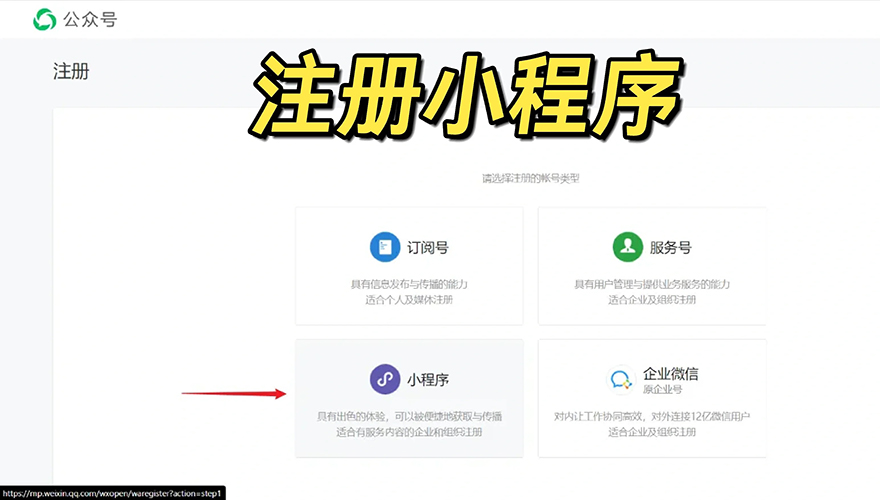This screenshot has width=880, height=500.
Task: Click the green WeChat Official Account logo
Action: (x=44, y=19)
